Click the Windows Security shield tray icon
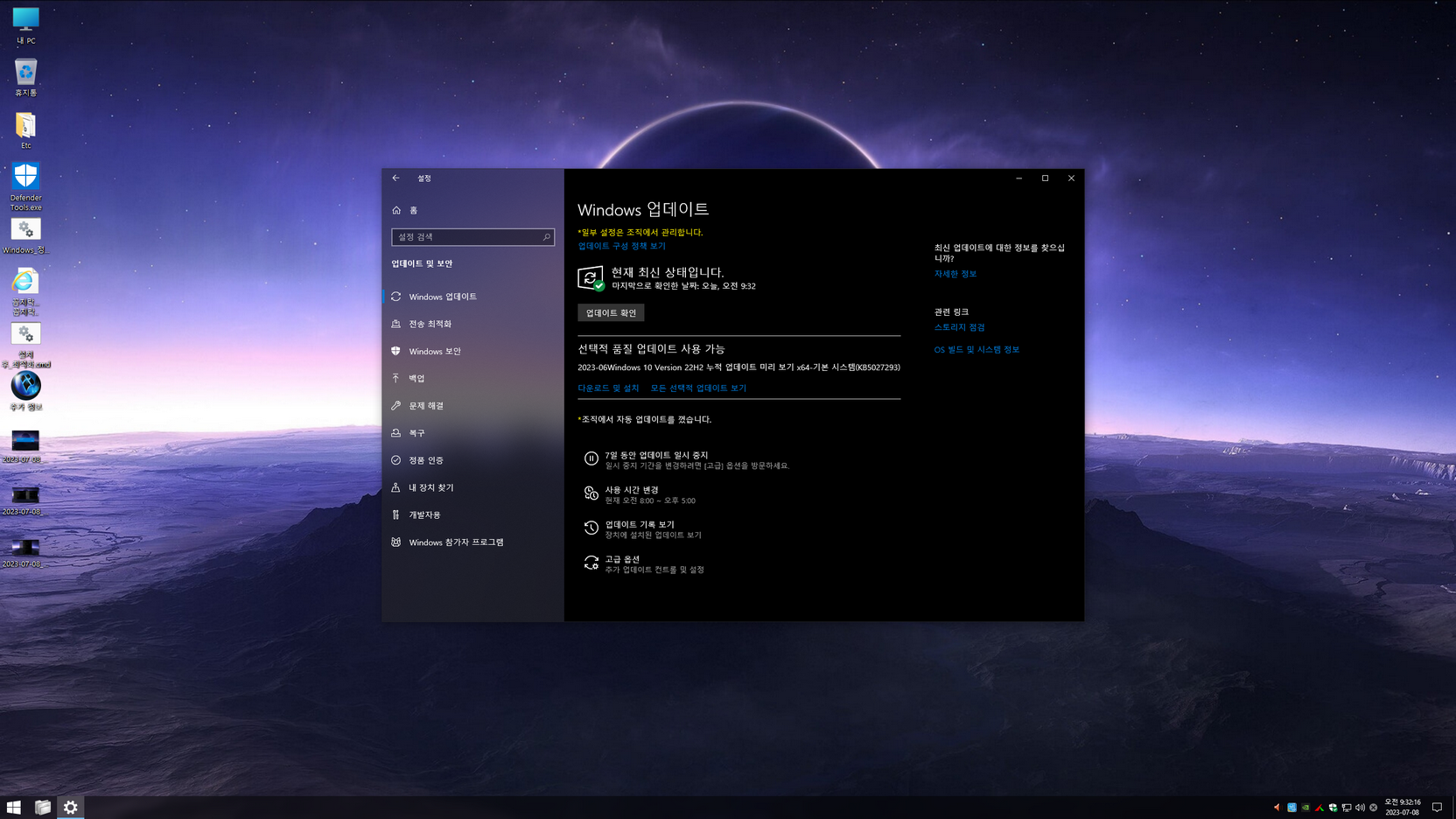The width and height of the screenshot is (1456, 819). [x=1333, y=808]
